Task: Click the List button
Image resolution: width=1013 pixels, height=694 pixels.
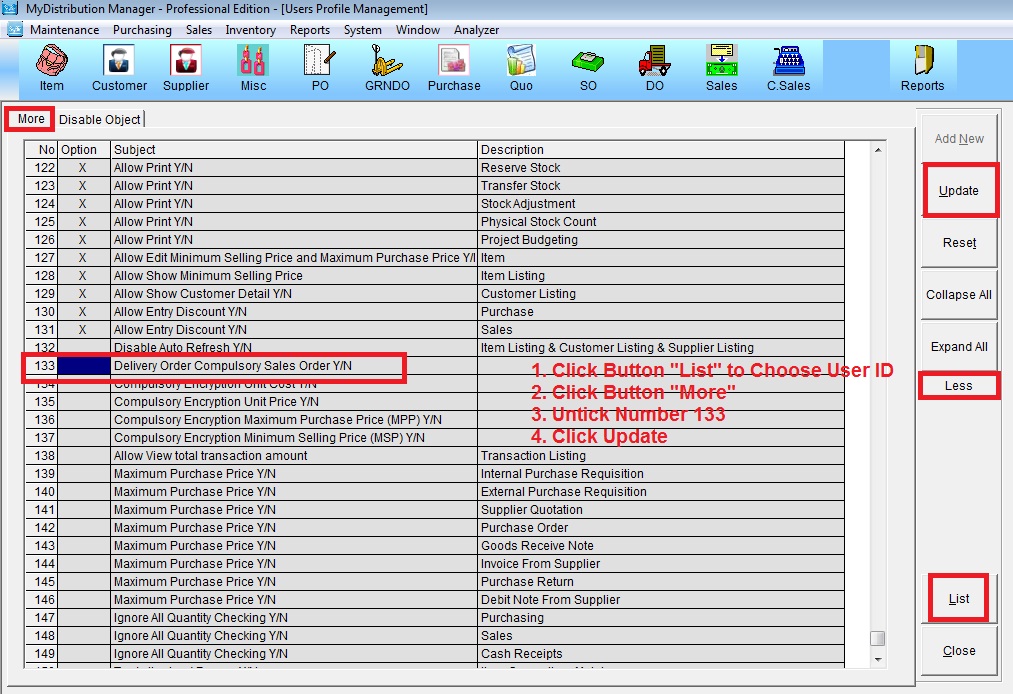Action: [x=958, y=599]
